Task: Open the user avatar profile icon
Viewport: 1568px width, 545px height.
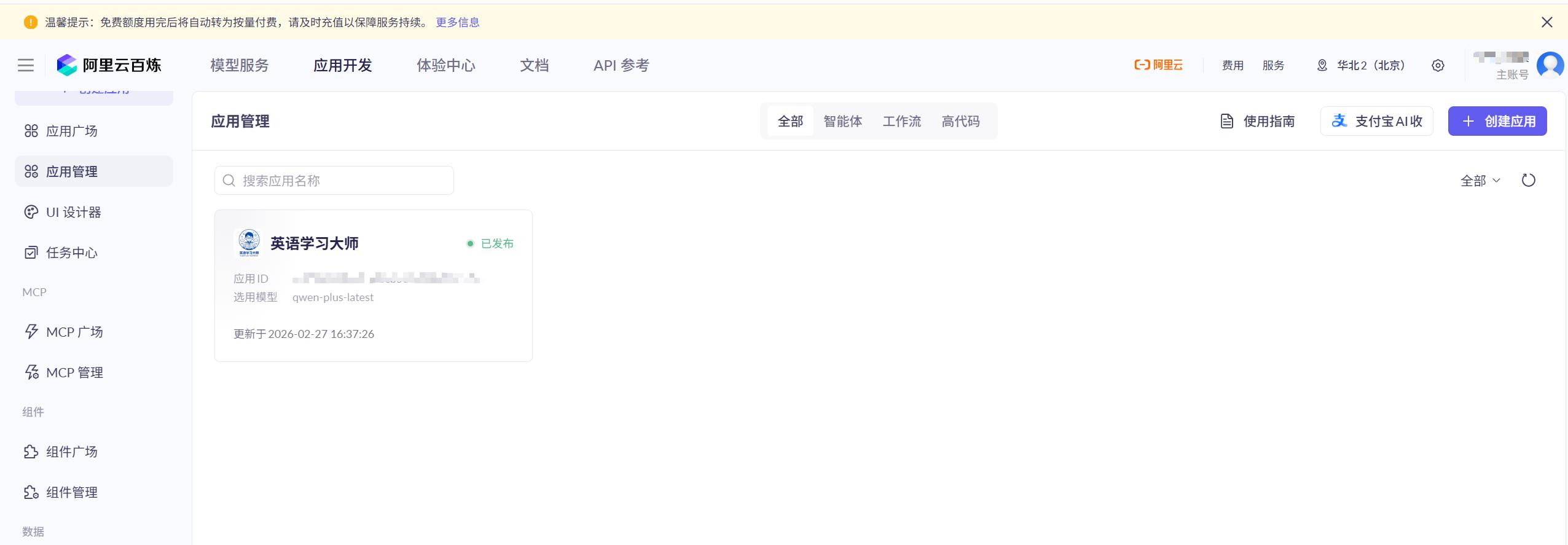Action: (x=1550, y=65)
